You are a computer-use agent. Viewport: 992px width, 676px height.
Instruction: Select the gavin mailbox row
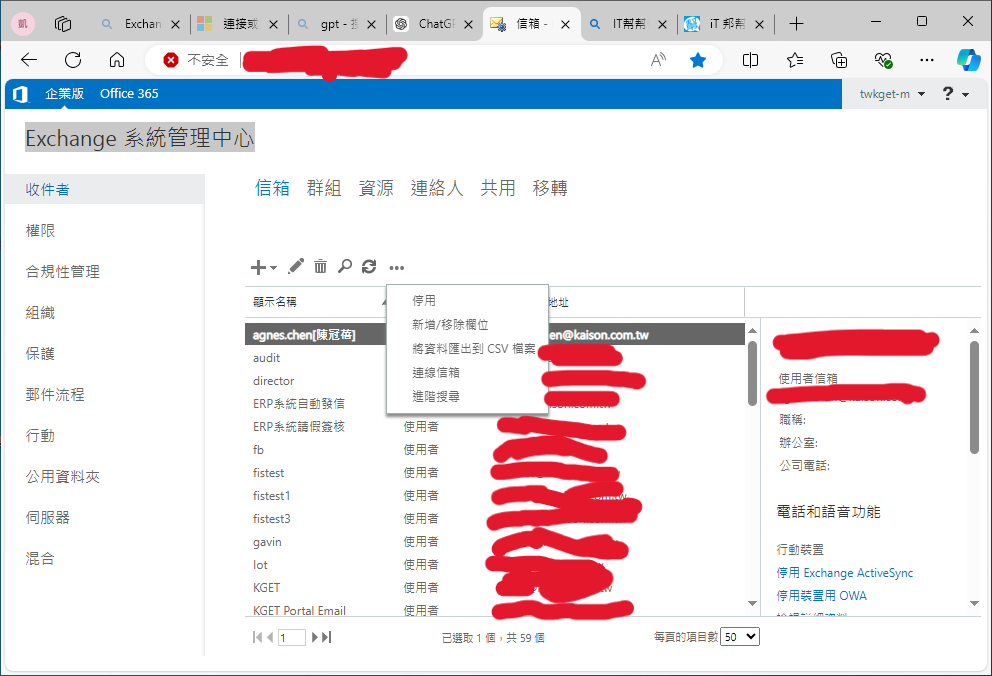click(495, 542)
